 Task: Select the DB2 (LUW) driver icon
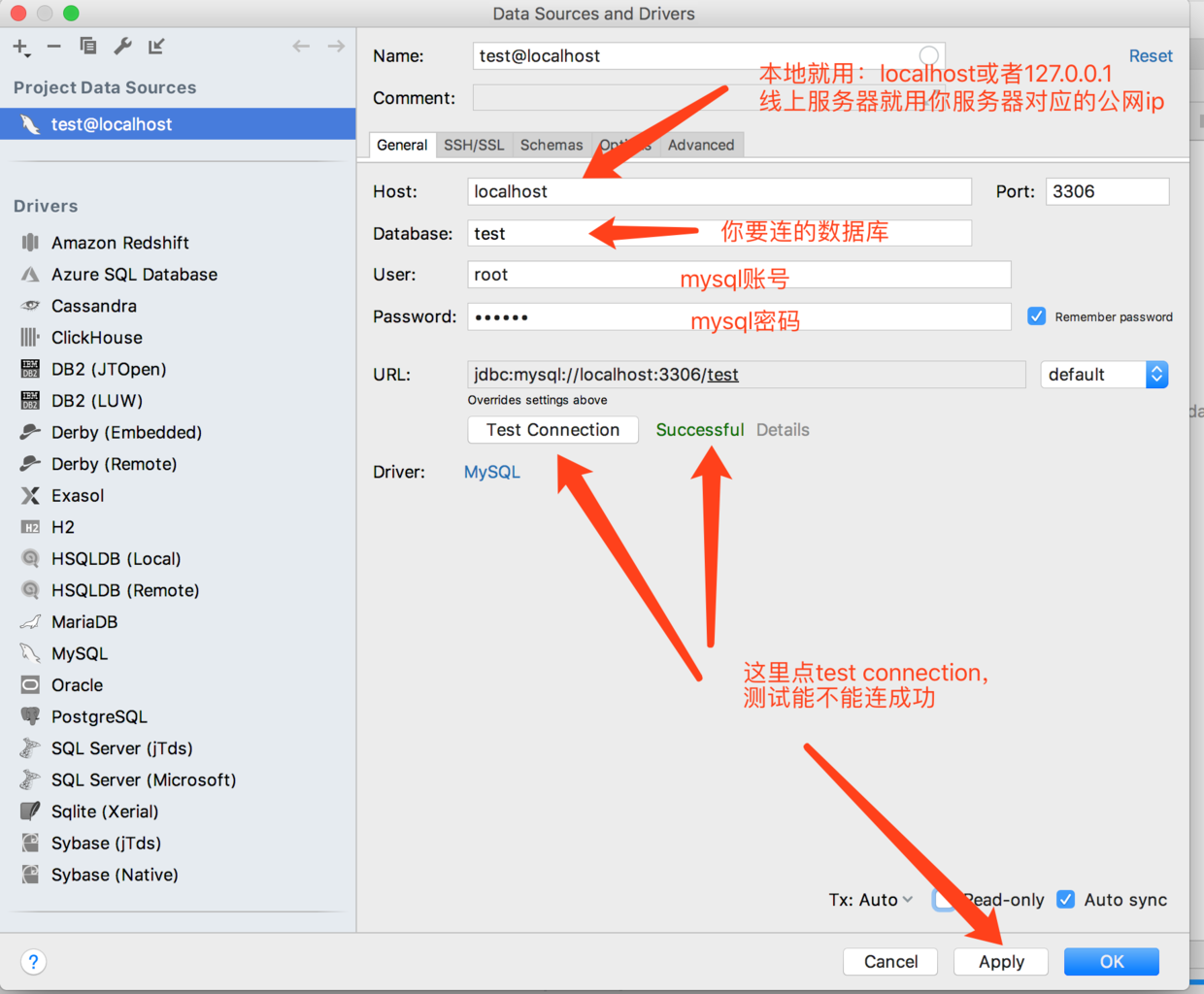[31, 401]
